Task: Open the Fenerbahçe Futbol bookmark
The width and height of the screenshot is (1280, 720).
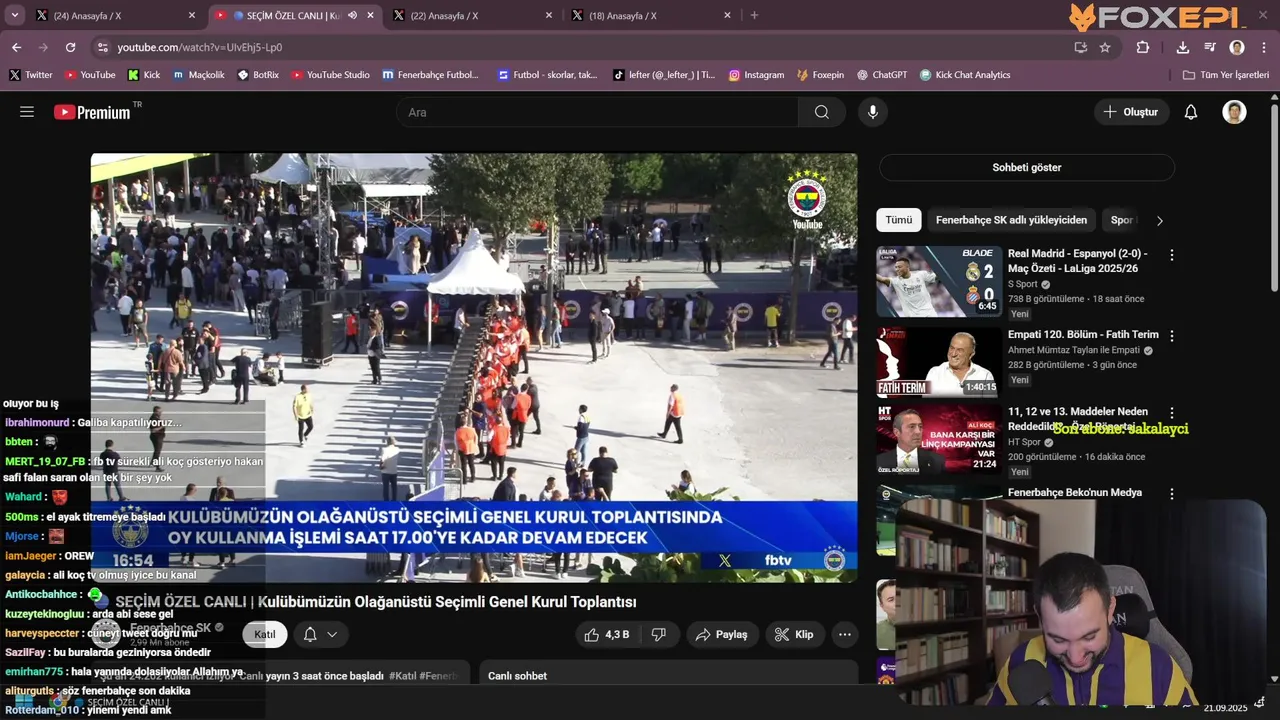Action: [431, 75]
